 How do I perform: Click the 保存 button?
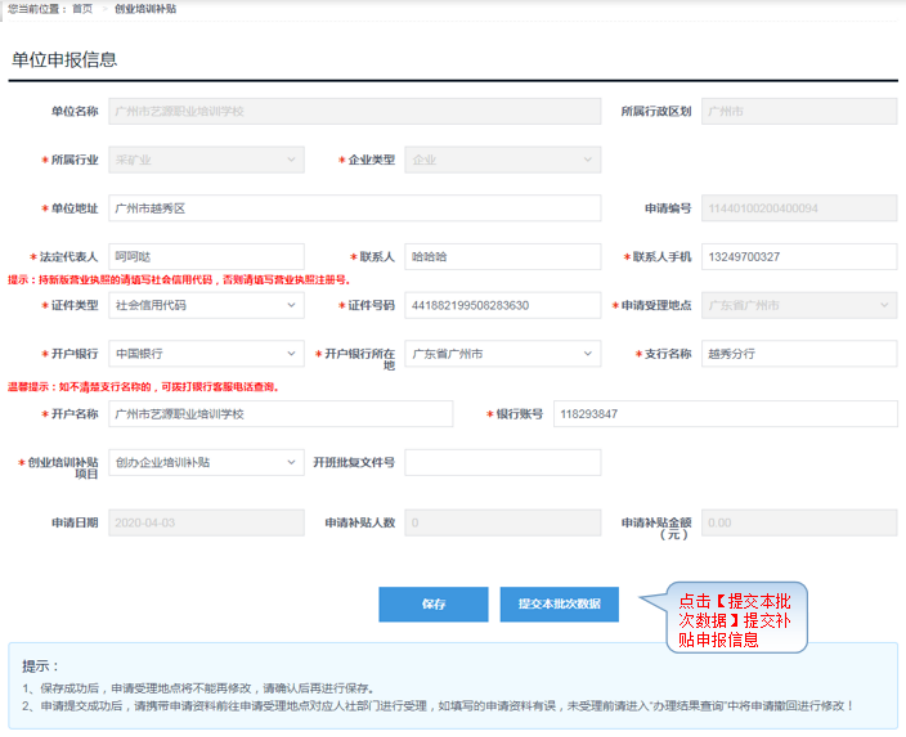pos(433,604)
